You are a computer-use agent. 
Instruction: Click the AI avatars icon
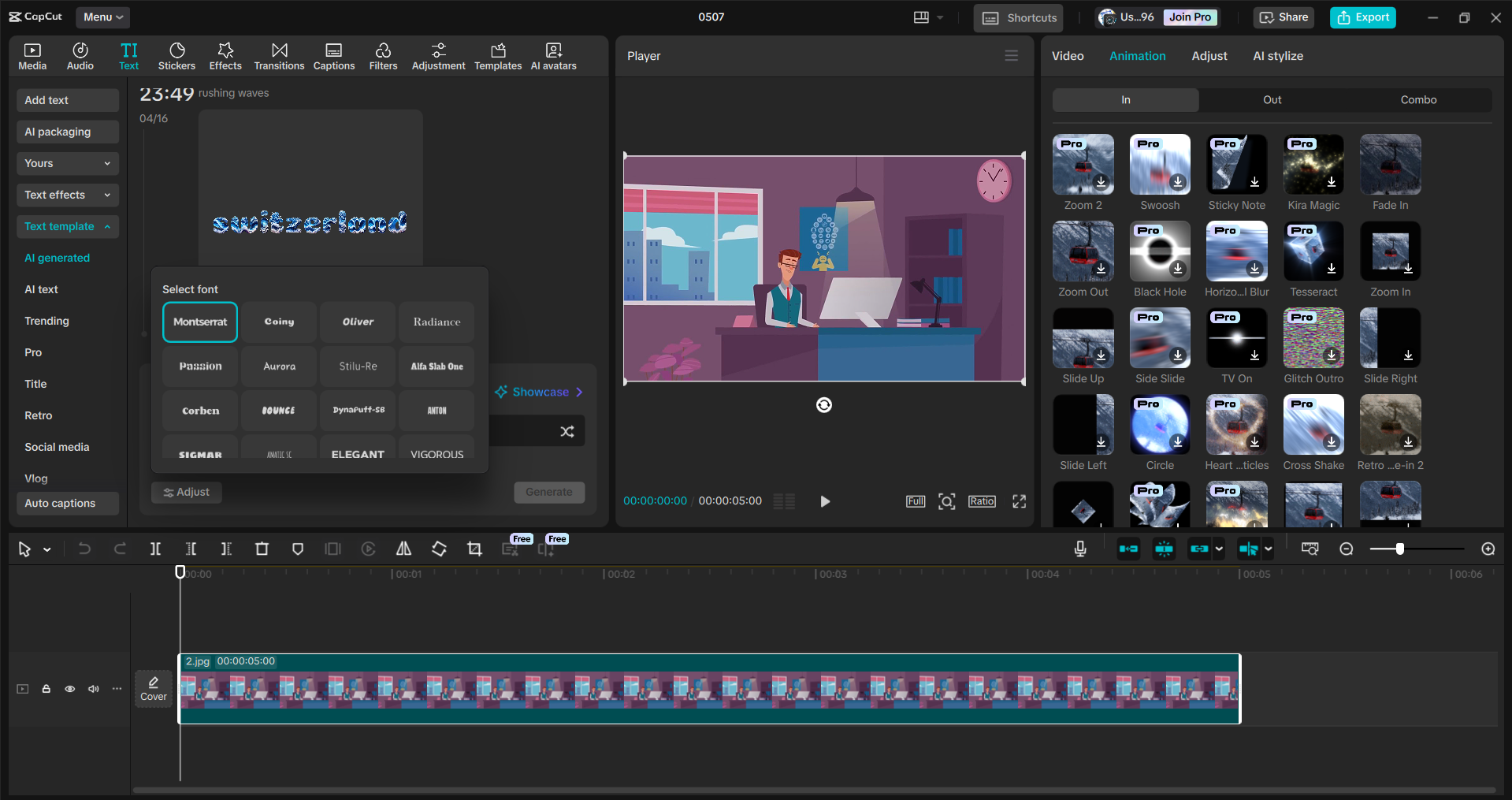coord(552,55)
